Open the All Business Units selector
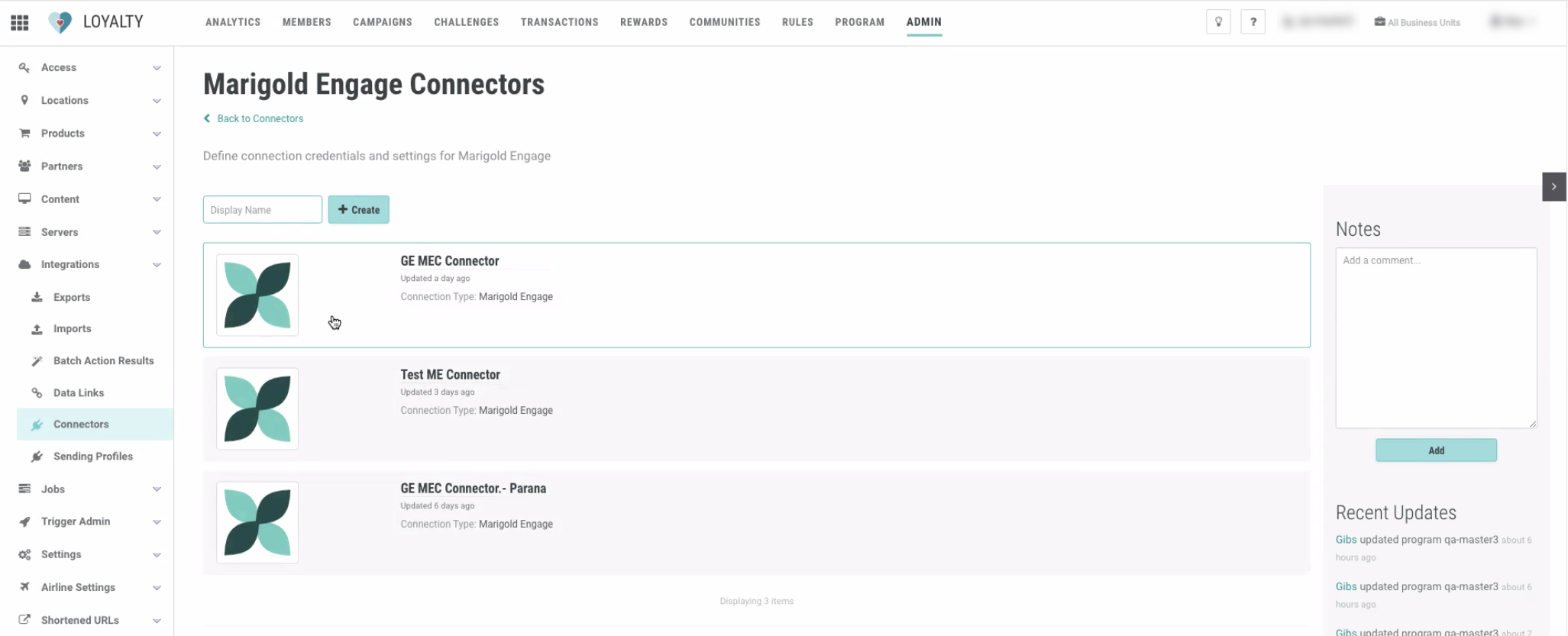 1418,22
